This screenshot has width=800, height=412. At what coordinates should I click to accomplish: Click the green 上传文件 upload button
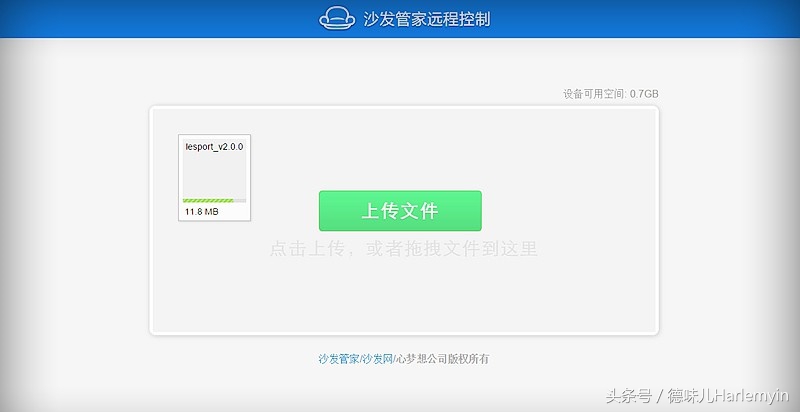(400, 211)
